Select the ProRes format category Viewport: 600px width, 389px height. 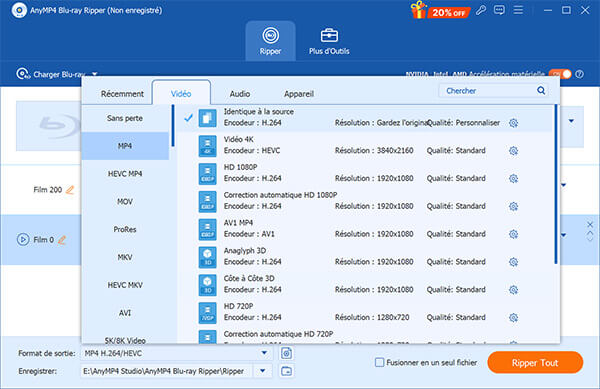point(125,229)
